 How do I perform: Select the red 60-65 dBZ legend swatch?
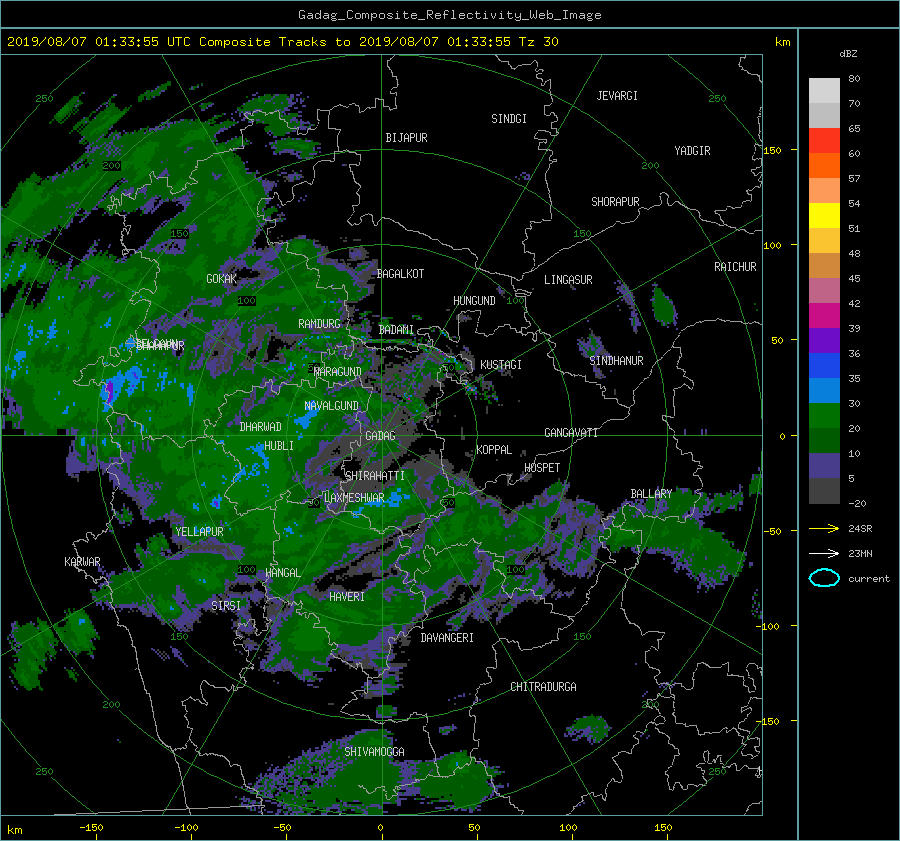824,140
